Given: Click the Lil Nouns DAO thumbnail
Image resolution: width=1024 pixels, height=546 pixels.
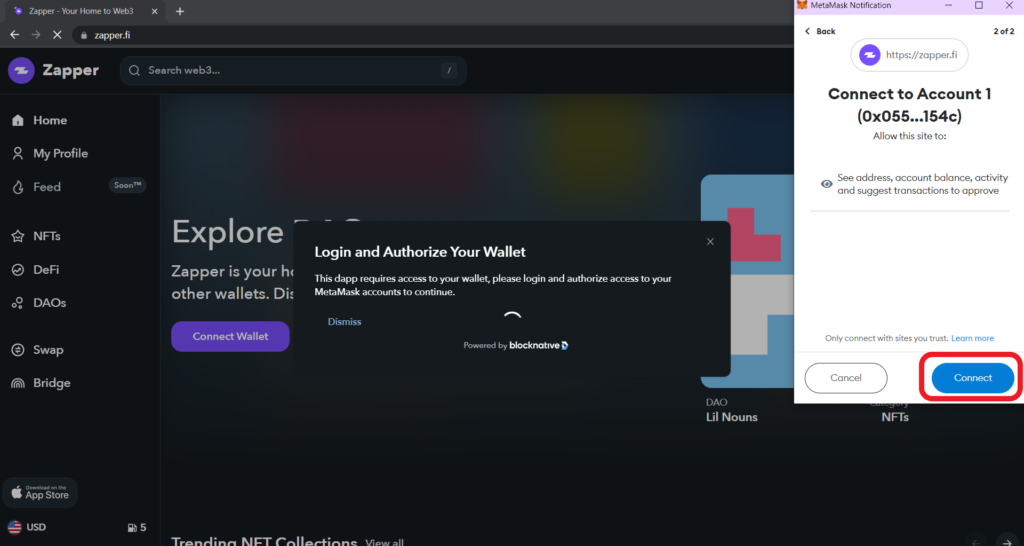Looking at the screenshot, I should (748, 281).
